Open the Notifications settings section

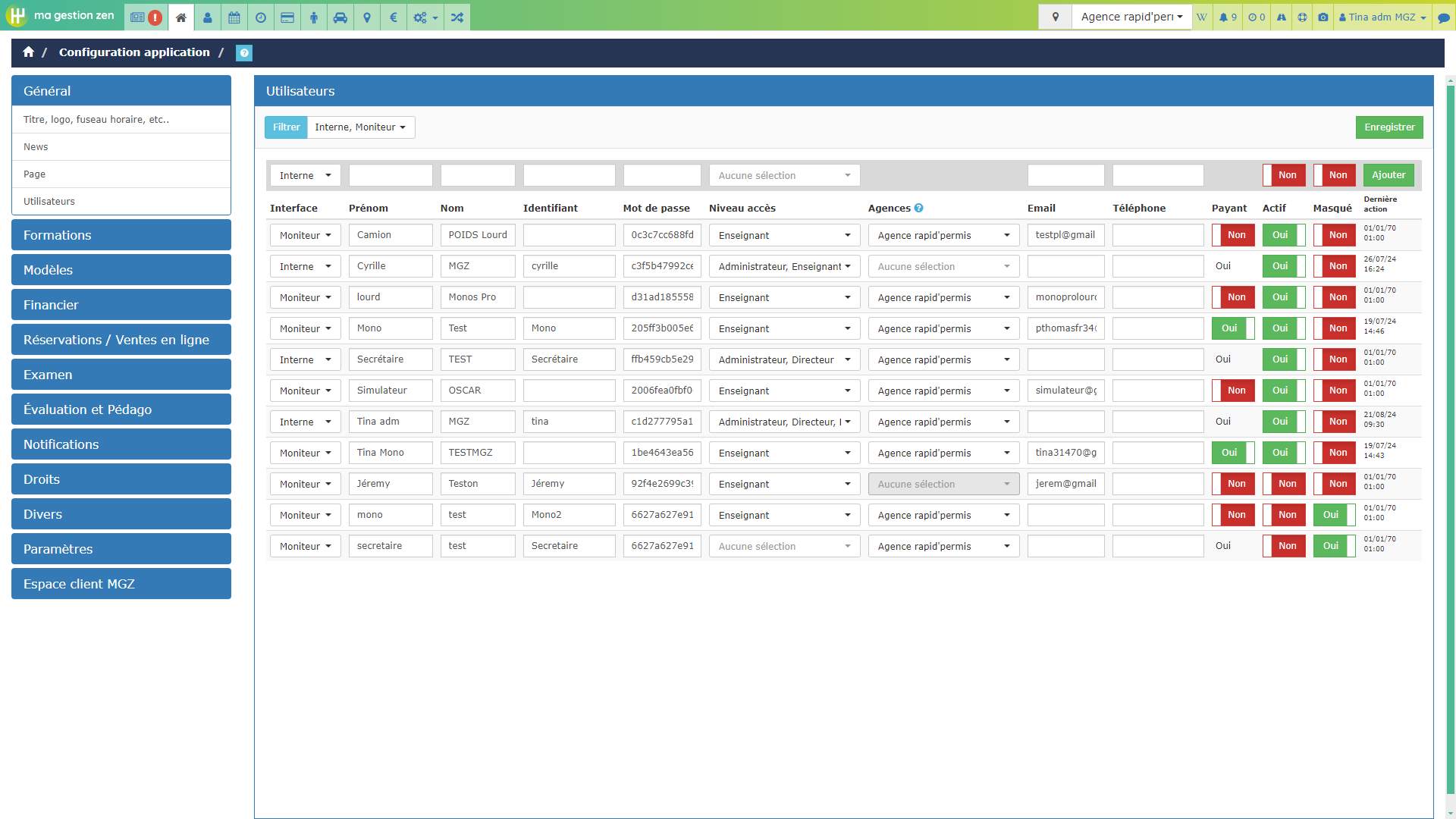tap(121, 444)
